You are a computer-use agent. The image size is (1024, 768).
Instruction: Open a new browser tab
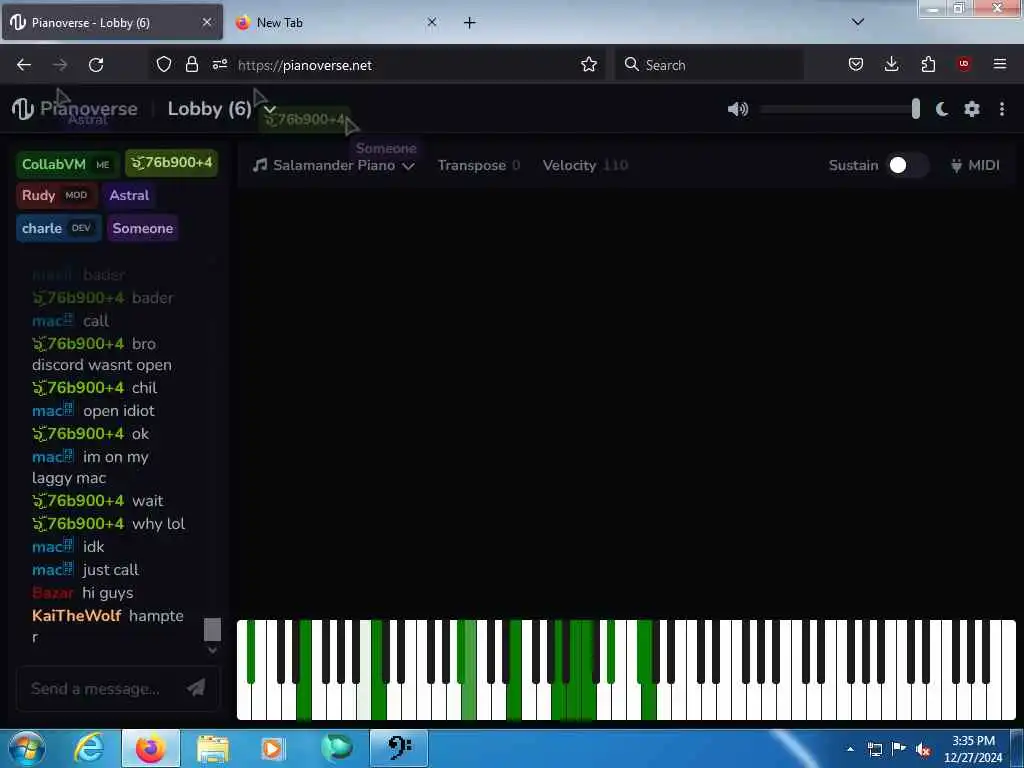[470, 23]
